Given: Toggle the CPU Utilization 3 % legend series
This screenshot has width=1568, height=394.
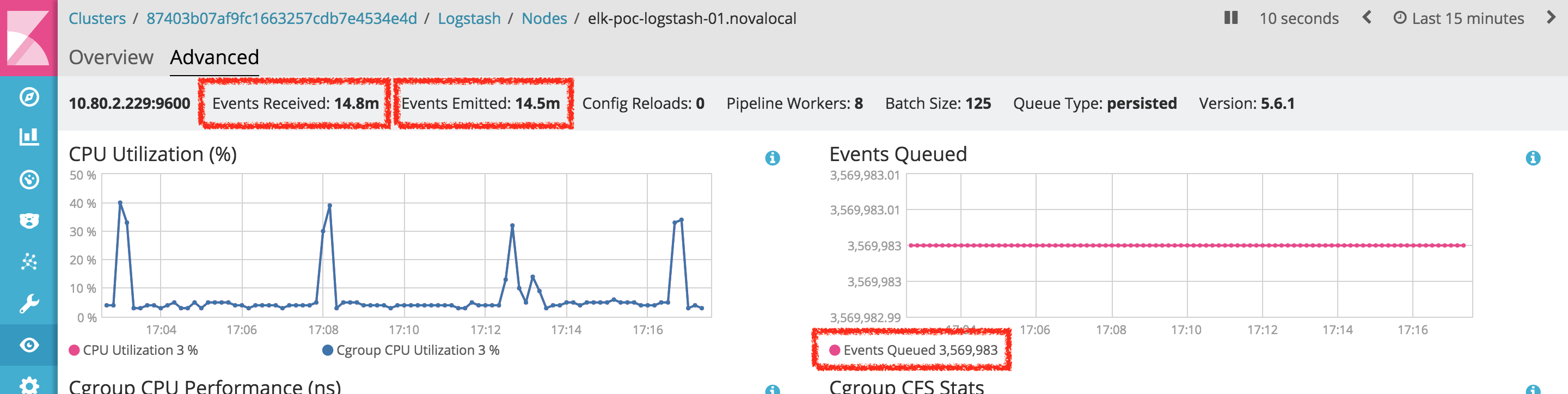Looking at the screenshot, I should pos(133,350).
